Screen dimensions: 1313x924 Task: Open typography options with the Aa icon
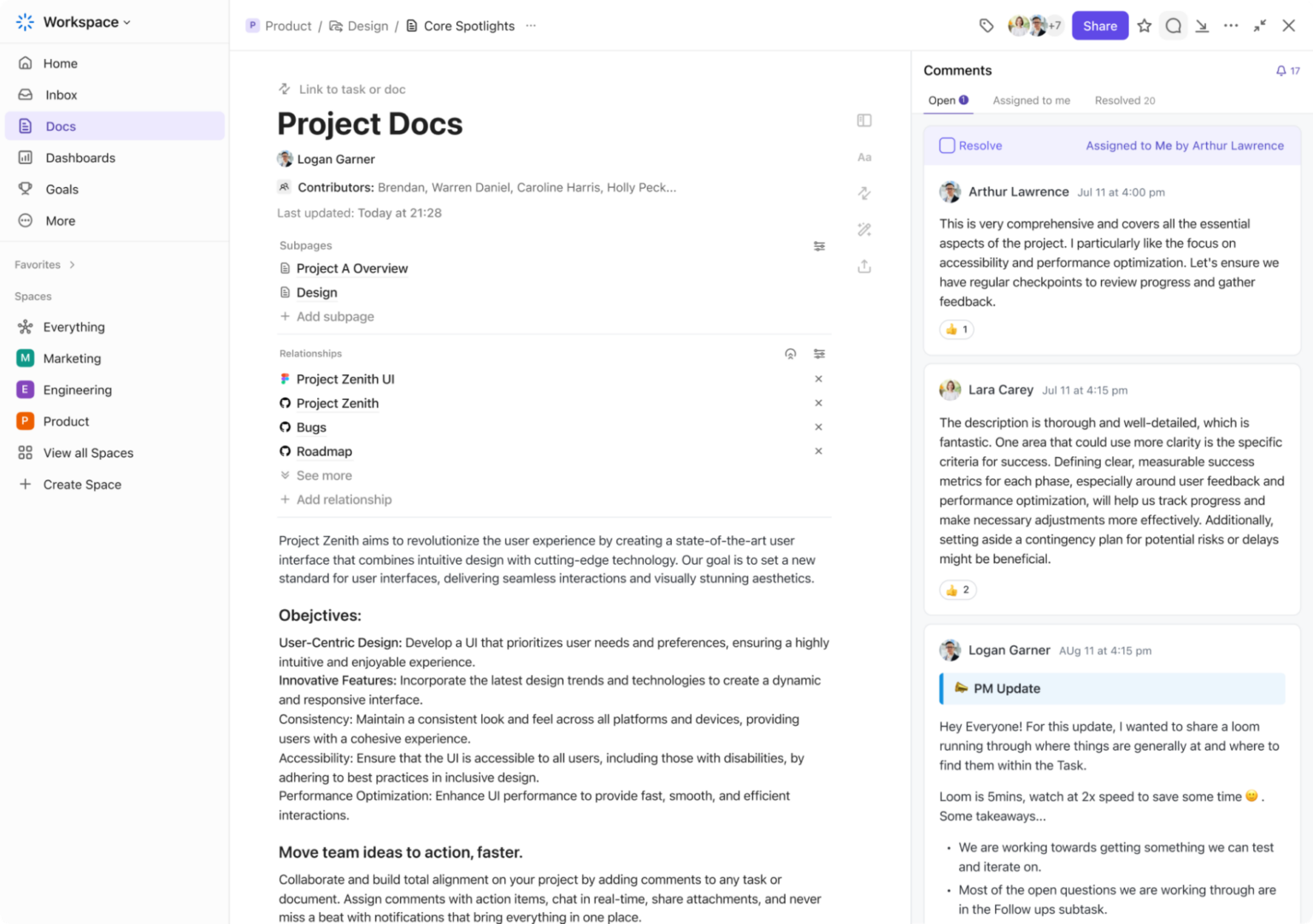click(x=863, y=157)
